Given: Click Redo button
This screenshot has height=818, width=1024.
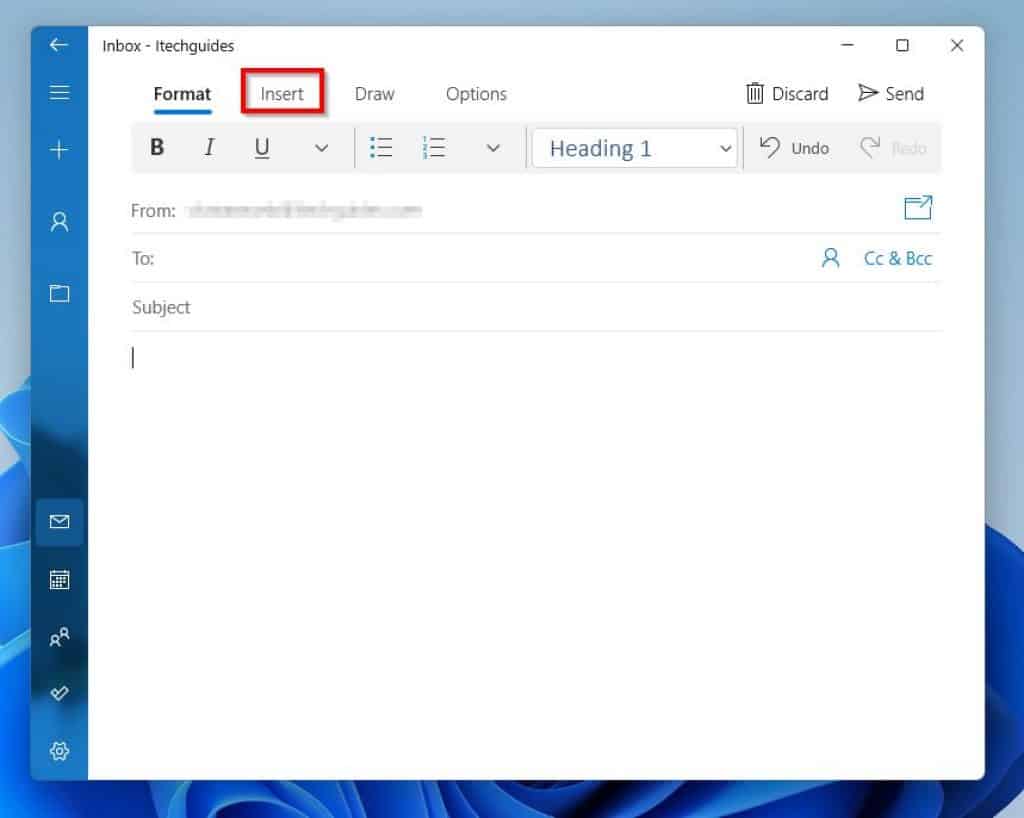Looking at the screenshot, I should pos(893,148).
